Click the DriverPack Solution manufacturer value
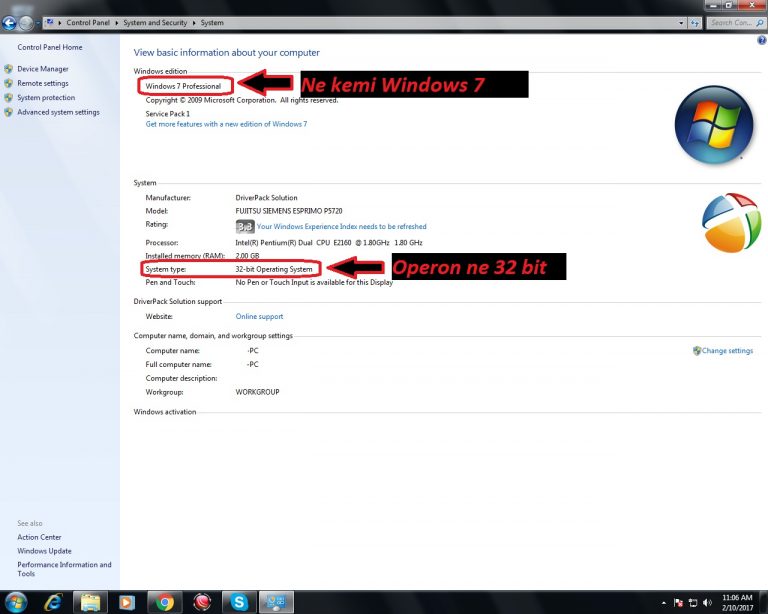Screen dimensions: 768x614 click(x=266, y=198)
